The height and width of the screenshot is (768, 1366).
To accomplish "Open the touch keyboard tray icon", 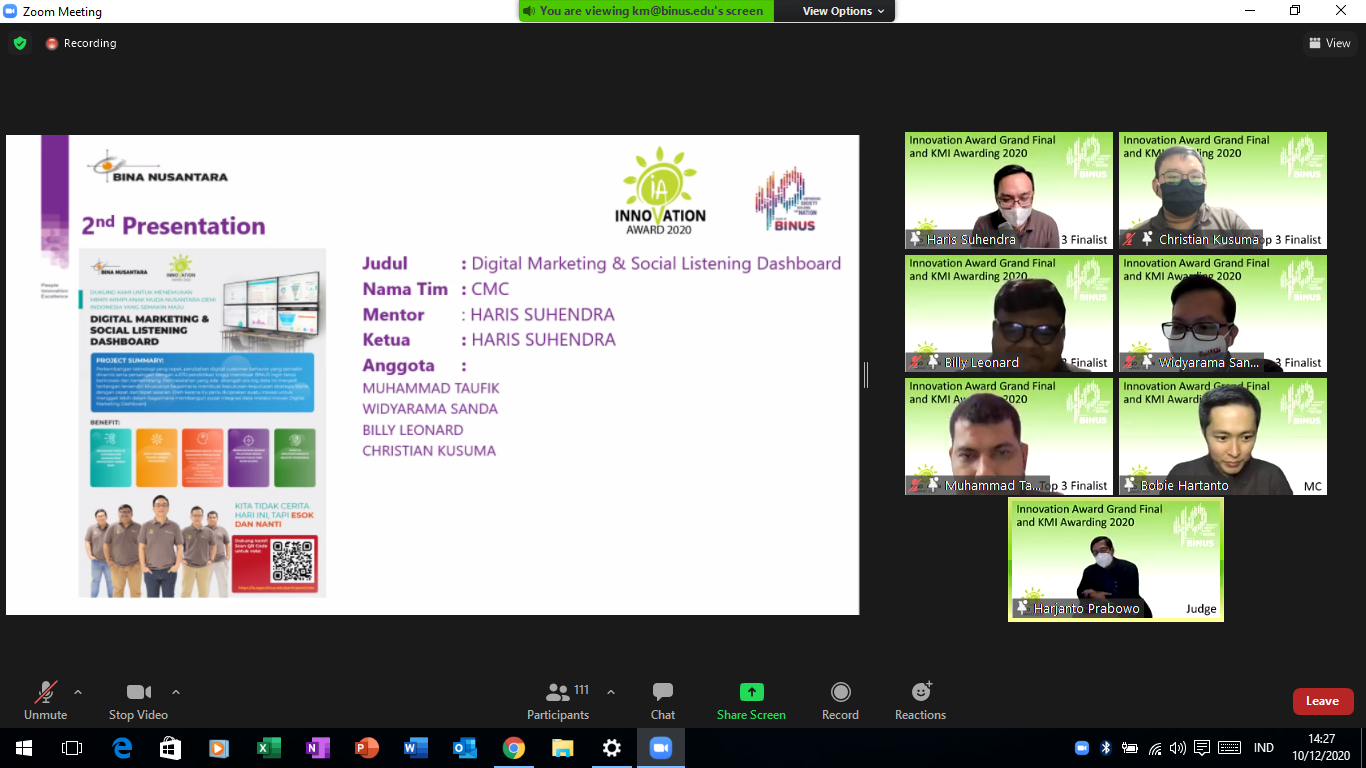I will 1229,748.
